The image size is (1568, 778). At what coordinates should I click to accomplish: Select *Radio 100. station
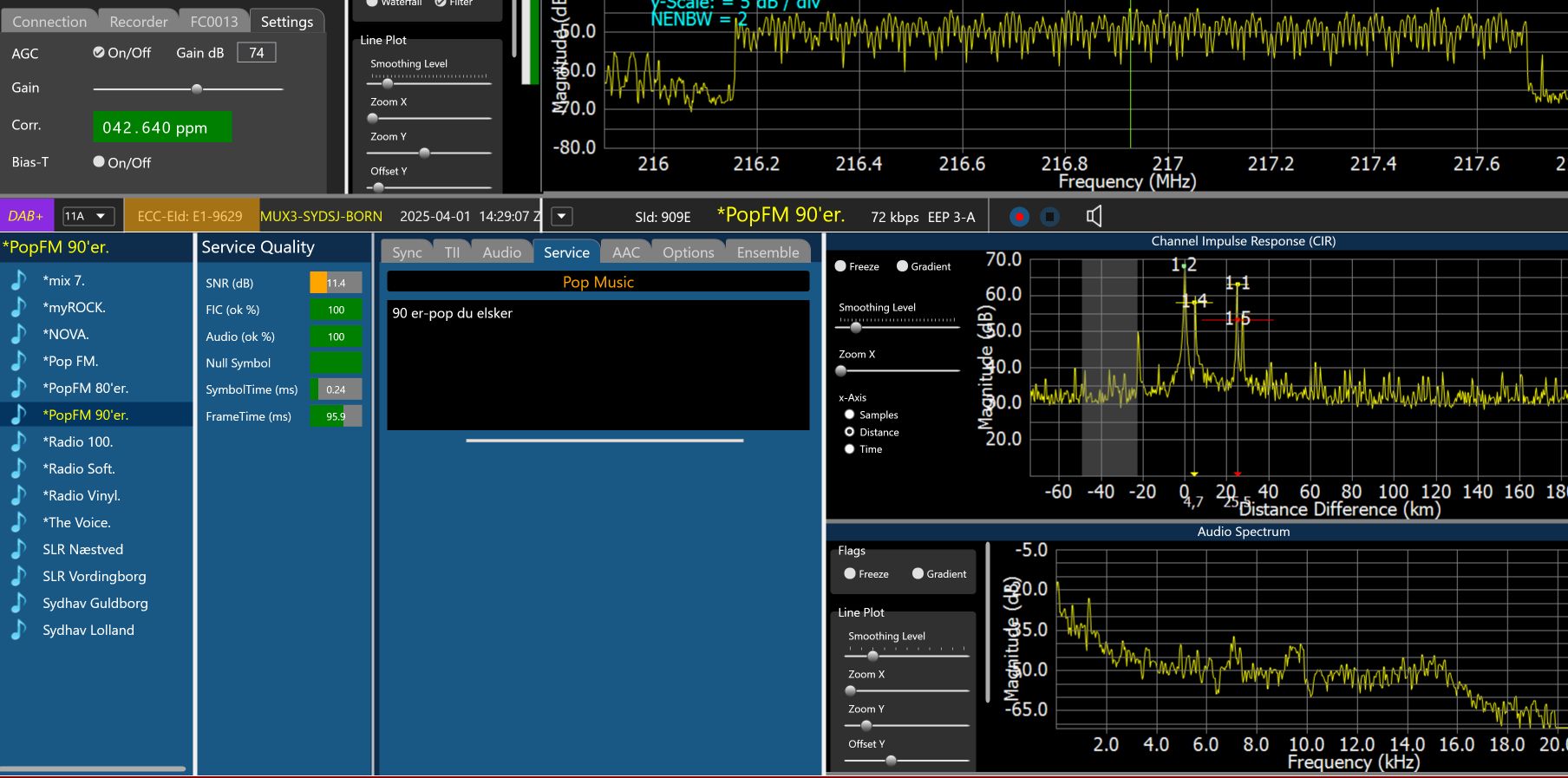coord(78,442)
